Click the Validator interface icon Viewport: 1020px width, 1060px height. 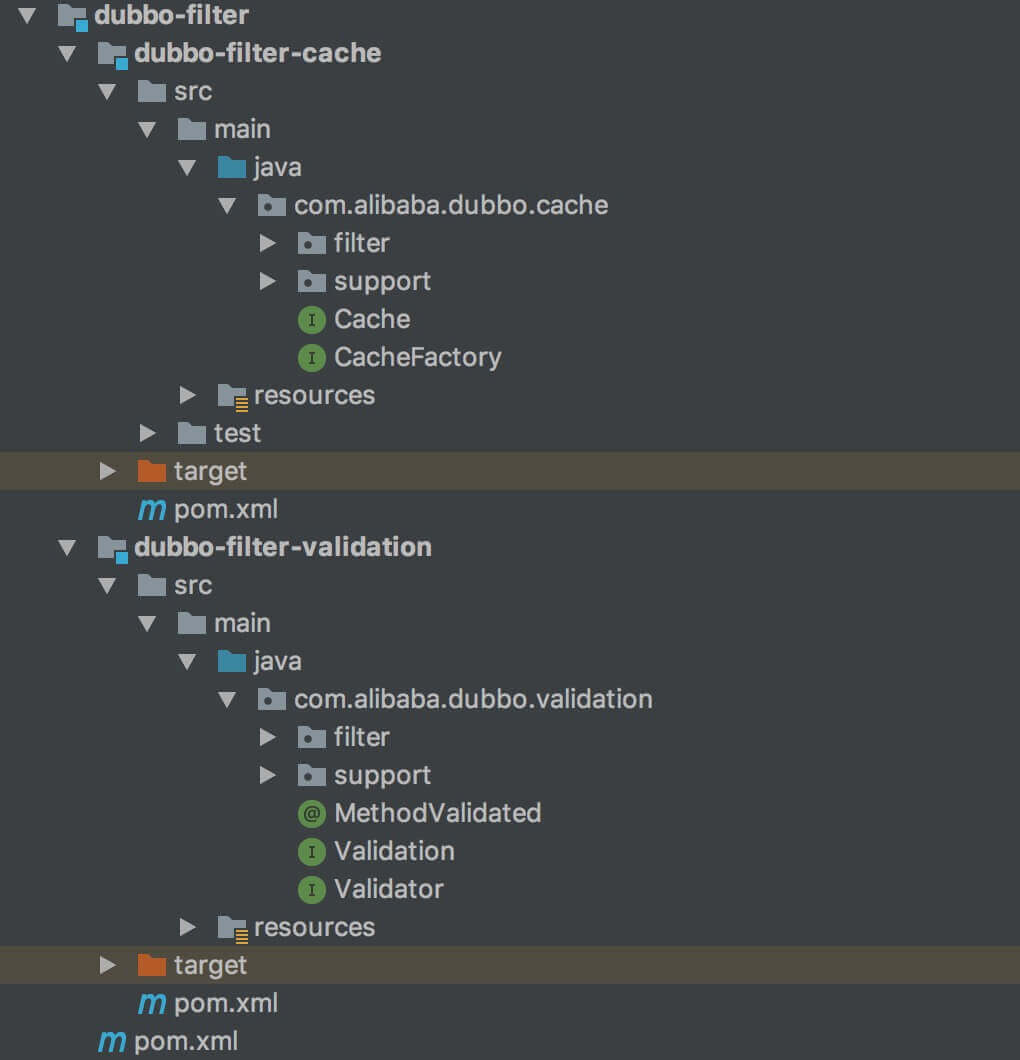(x=312, y=890)
